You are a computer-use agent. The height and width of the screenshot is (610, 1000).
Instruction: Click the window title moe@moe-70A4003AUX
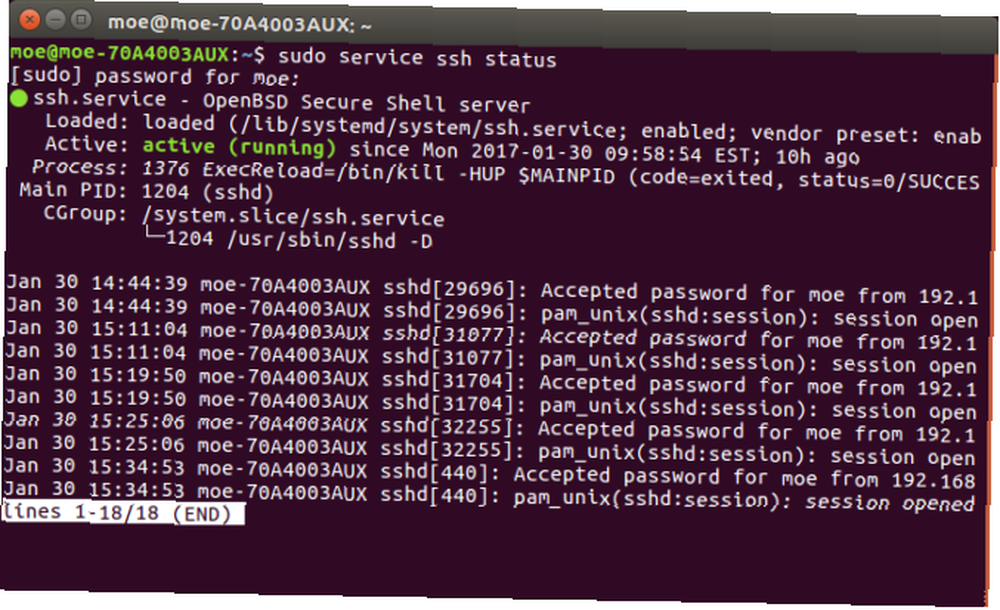pyautogui.click(x=240, y=25)
